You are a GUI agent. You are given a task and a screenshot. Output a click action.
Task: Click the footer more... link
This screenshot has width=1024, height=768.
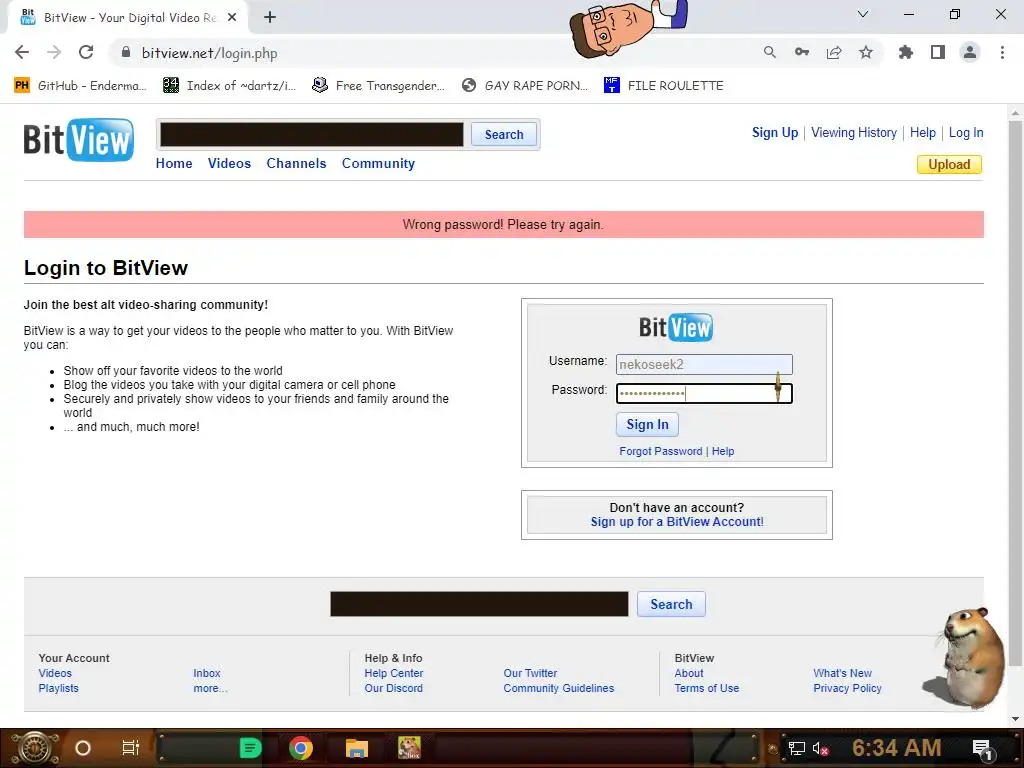pos(210,688)
